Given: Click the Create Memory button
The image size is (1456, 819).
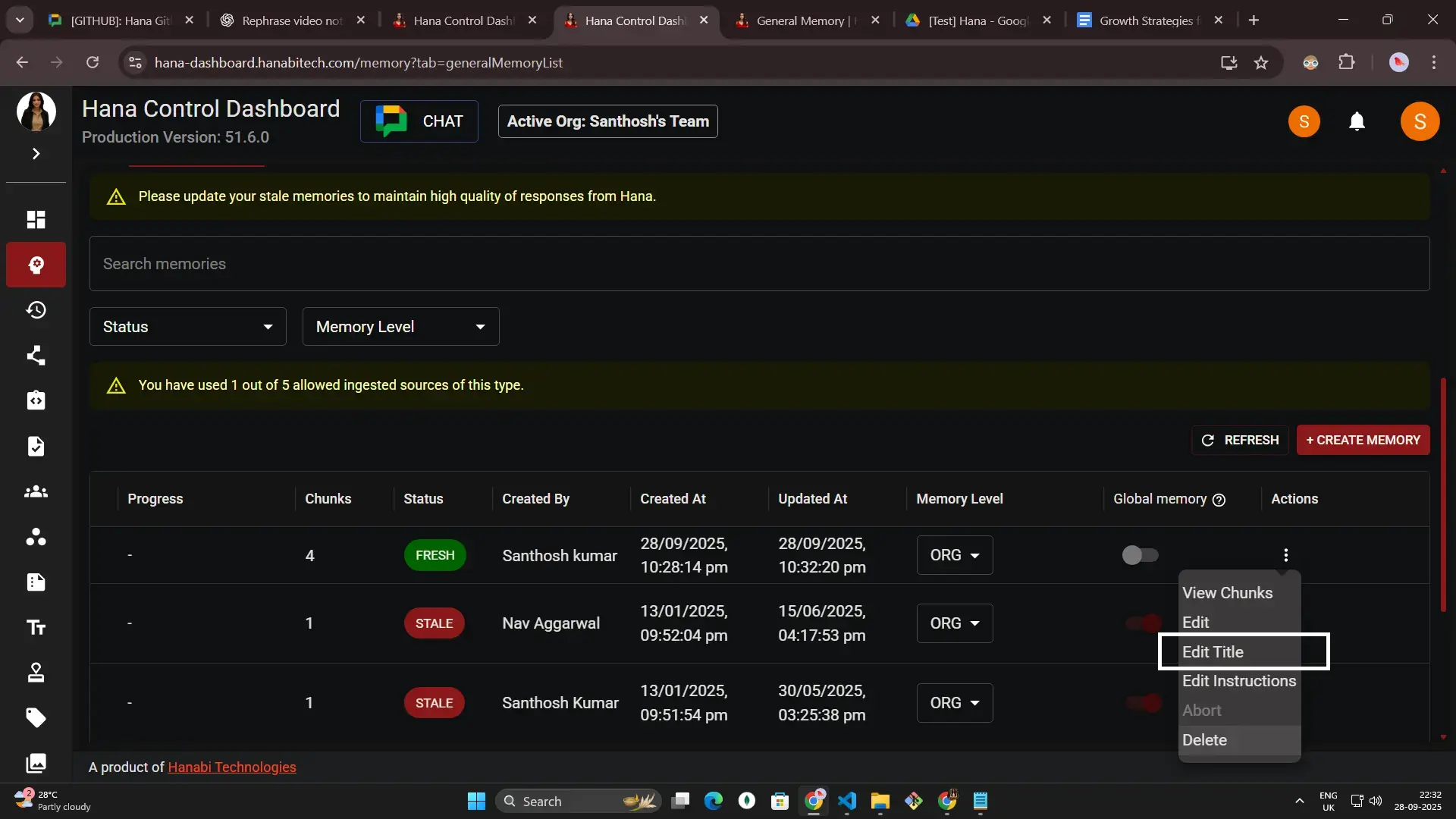Looking at the screenshot, I should point(1363,440).
